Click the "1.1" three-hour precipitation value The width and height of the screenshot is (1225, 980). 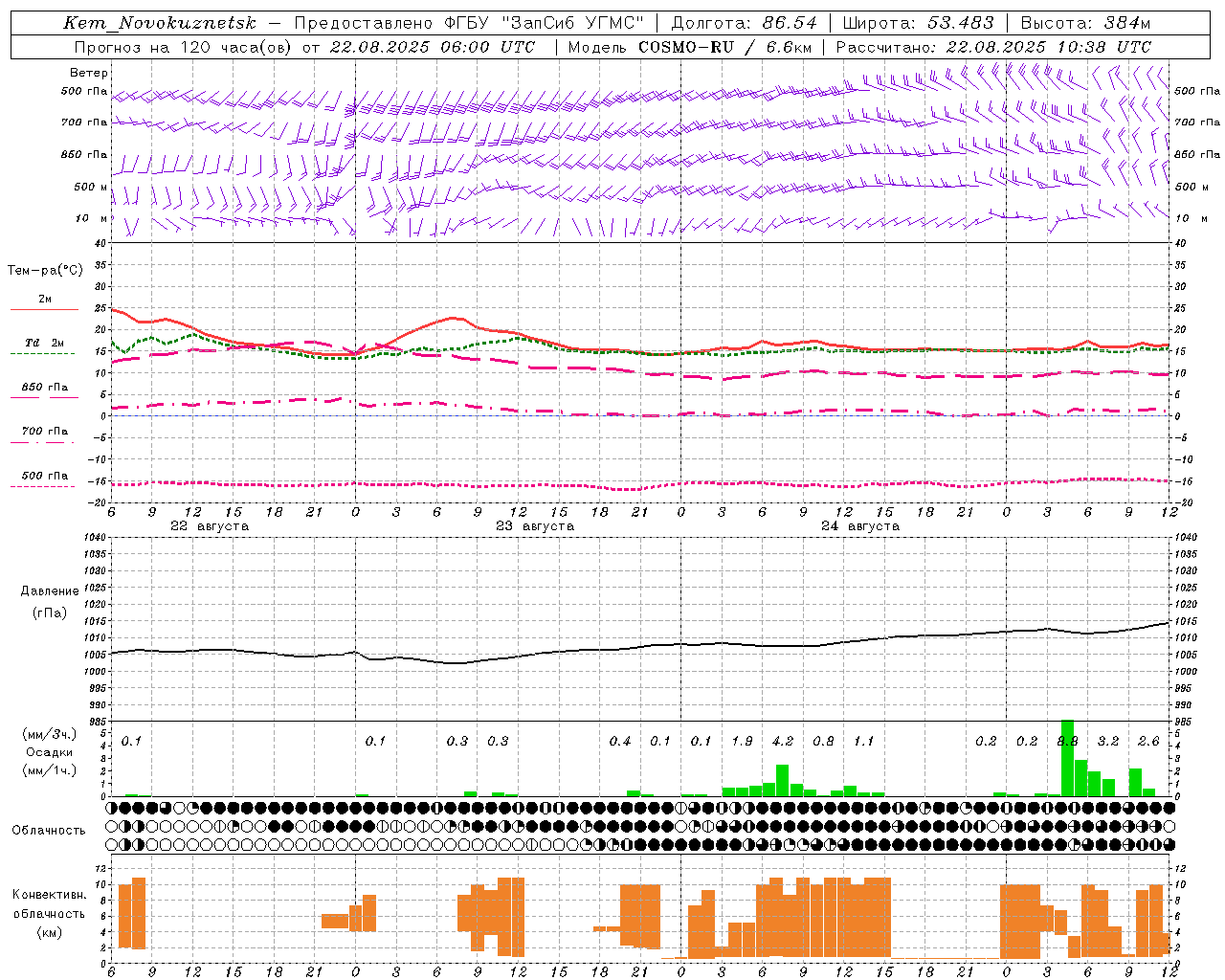[864, 741]
